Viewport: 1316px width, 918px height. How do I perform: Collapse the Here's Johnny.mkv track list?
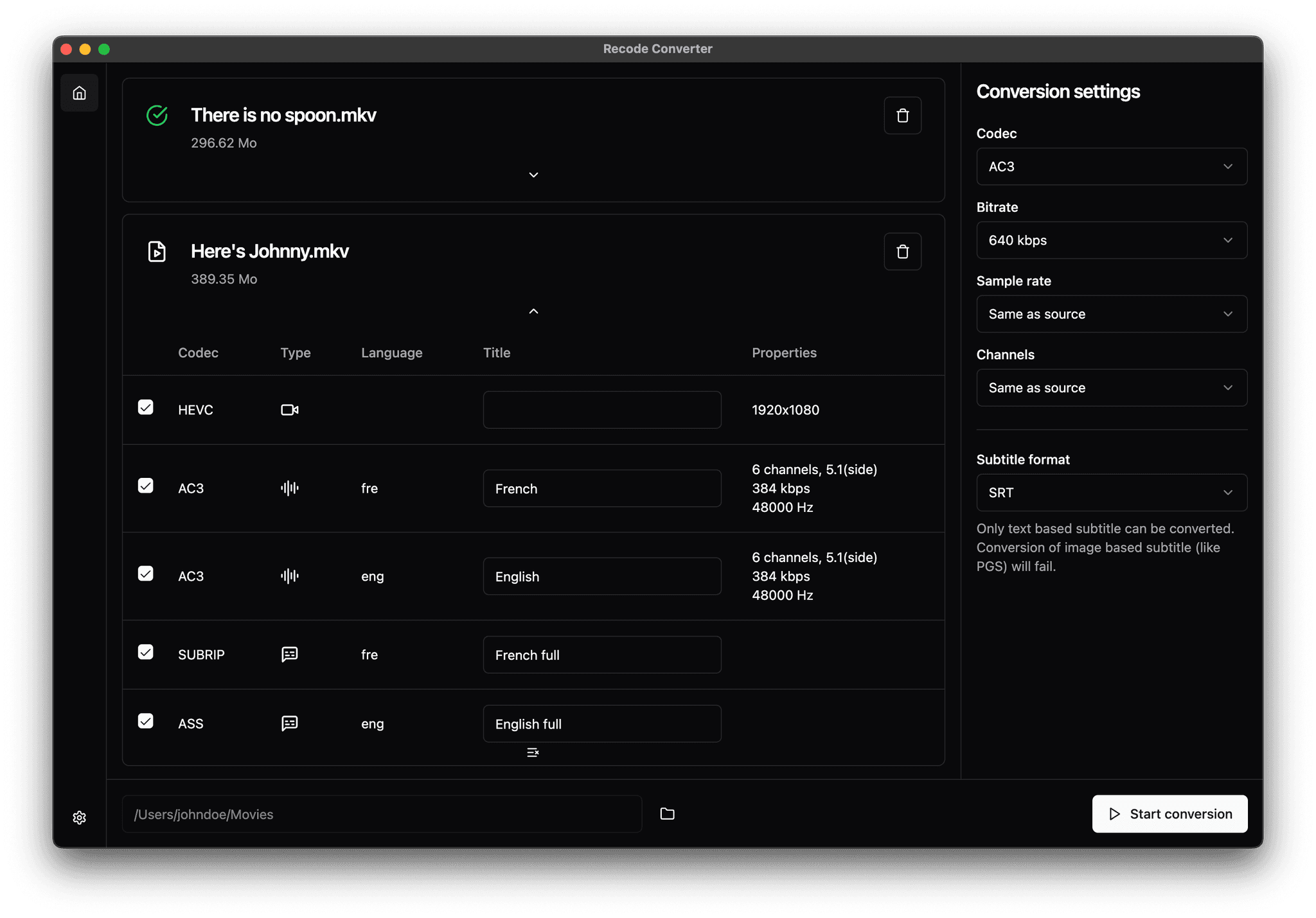tap(533, 311)
